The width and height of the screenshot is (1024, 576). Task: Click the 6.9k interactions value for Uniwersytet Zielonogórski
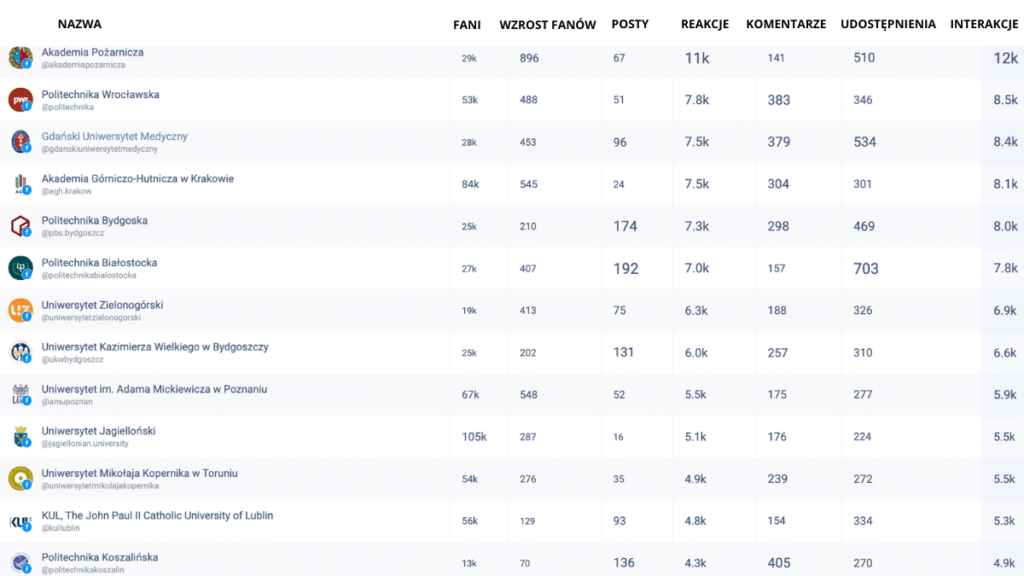(1005, 311)
